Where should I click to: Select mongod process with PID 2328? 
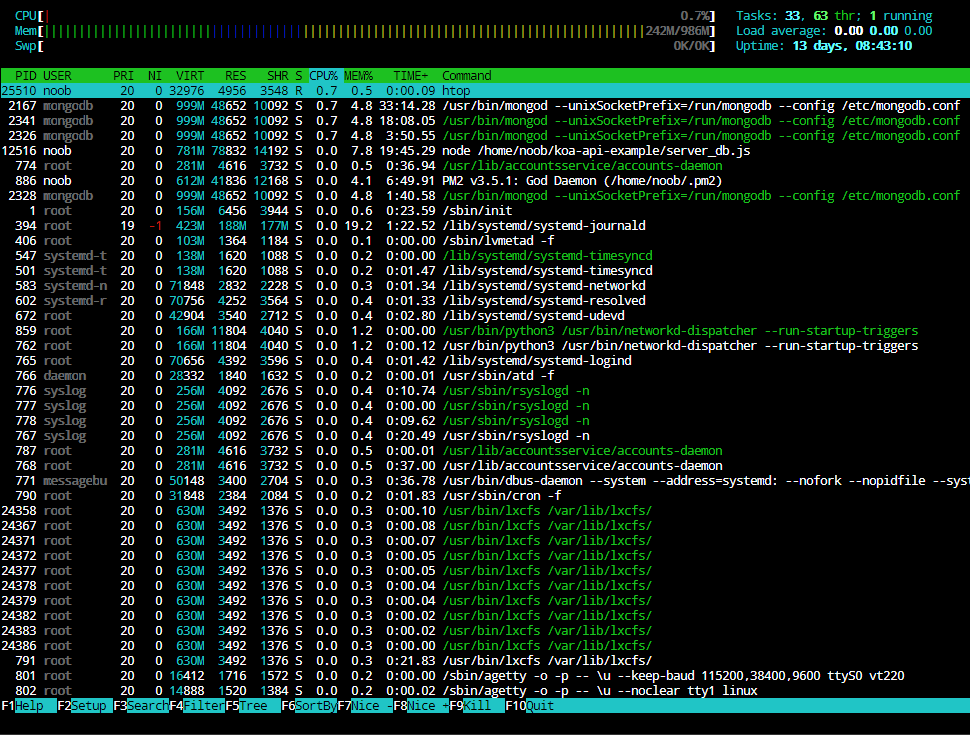[485, 196]
